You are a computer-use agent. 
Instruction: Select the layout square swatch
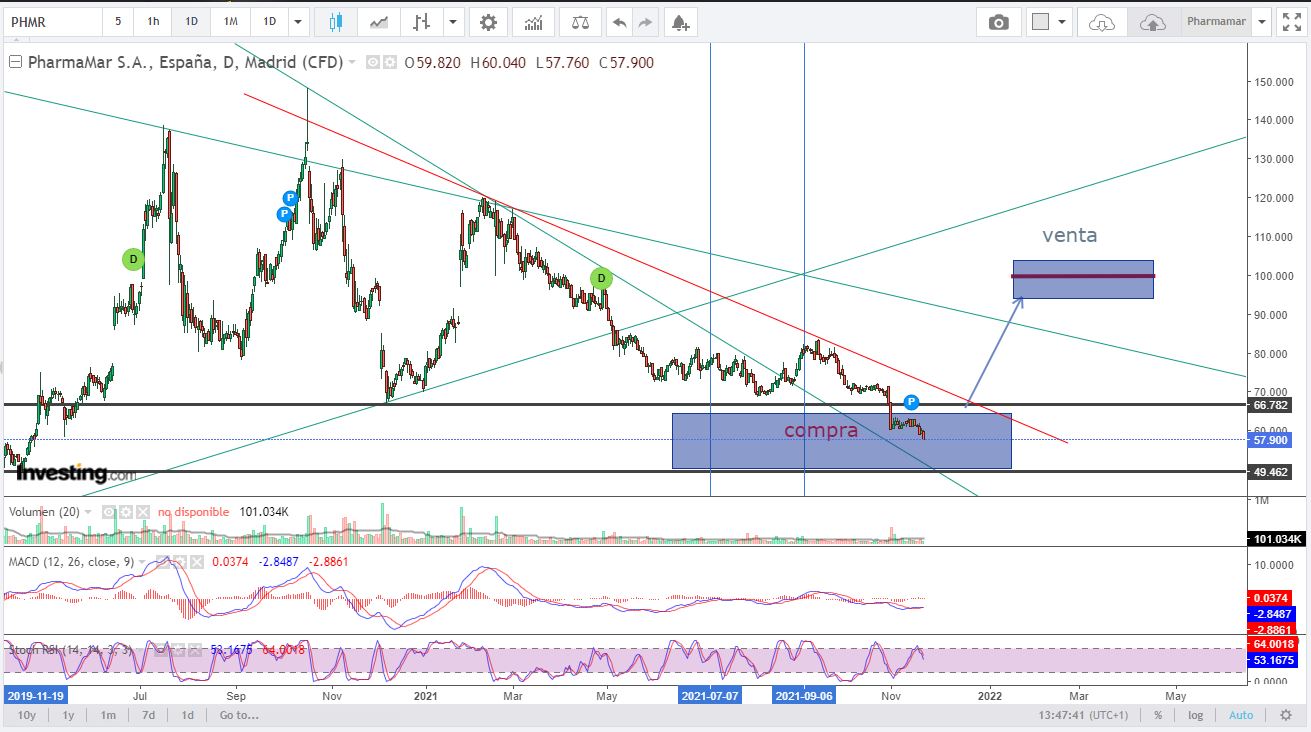pos(1040,22)
